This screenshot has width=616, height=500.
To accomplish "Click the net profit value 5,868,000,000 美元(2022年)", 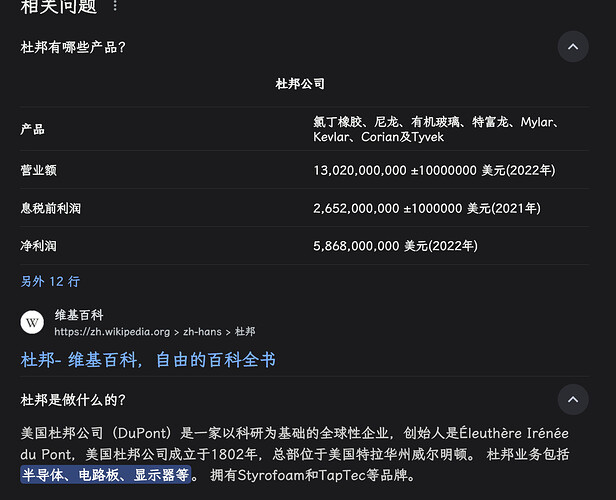I will 395,246.
